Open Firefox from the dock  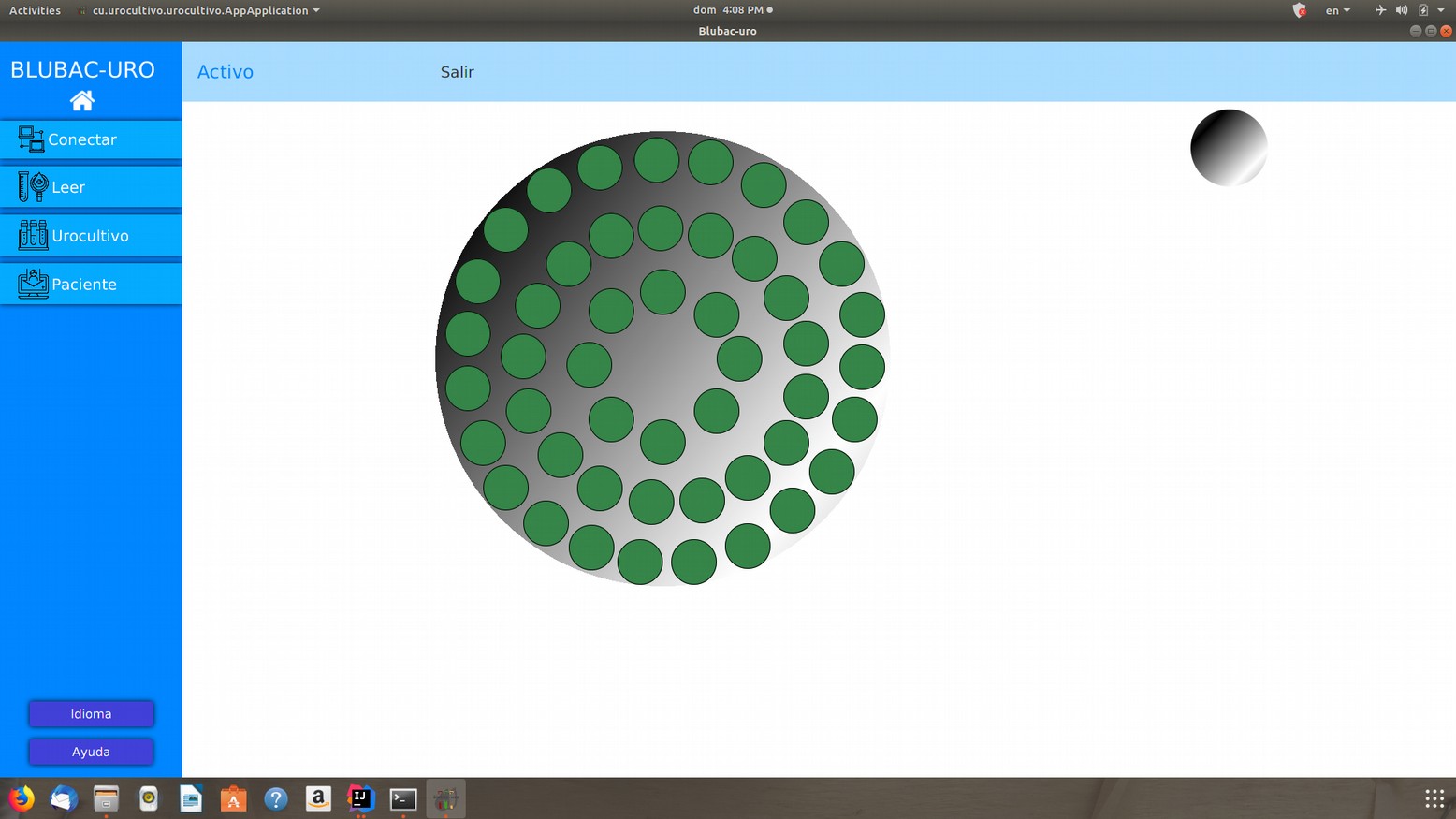pos(21,798)
